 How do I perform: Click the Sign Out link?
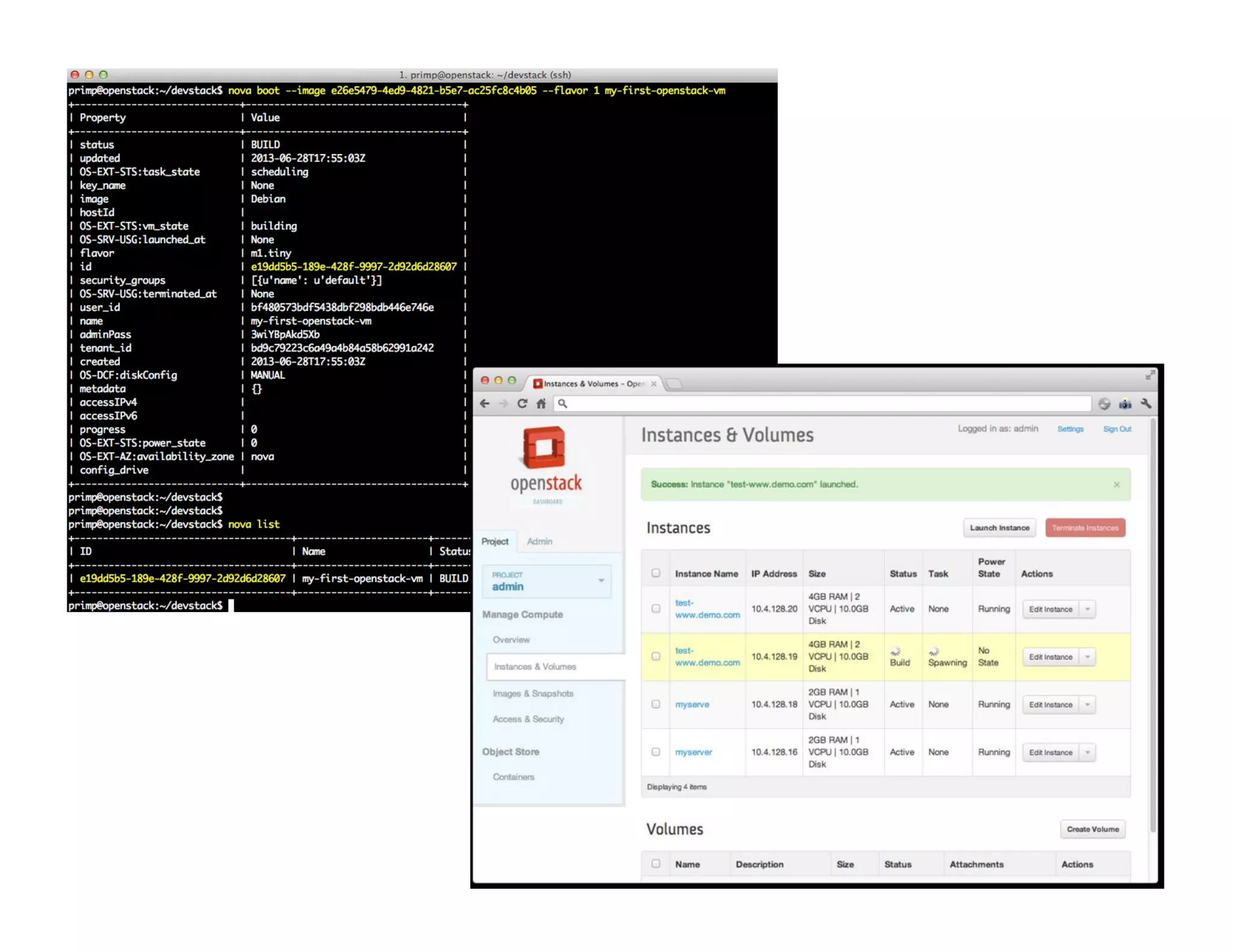(x=1116, y=429)
